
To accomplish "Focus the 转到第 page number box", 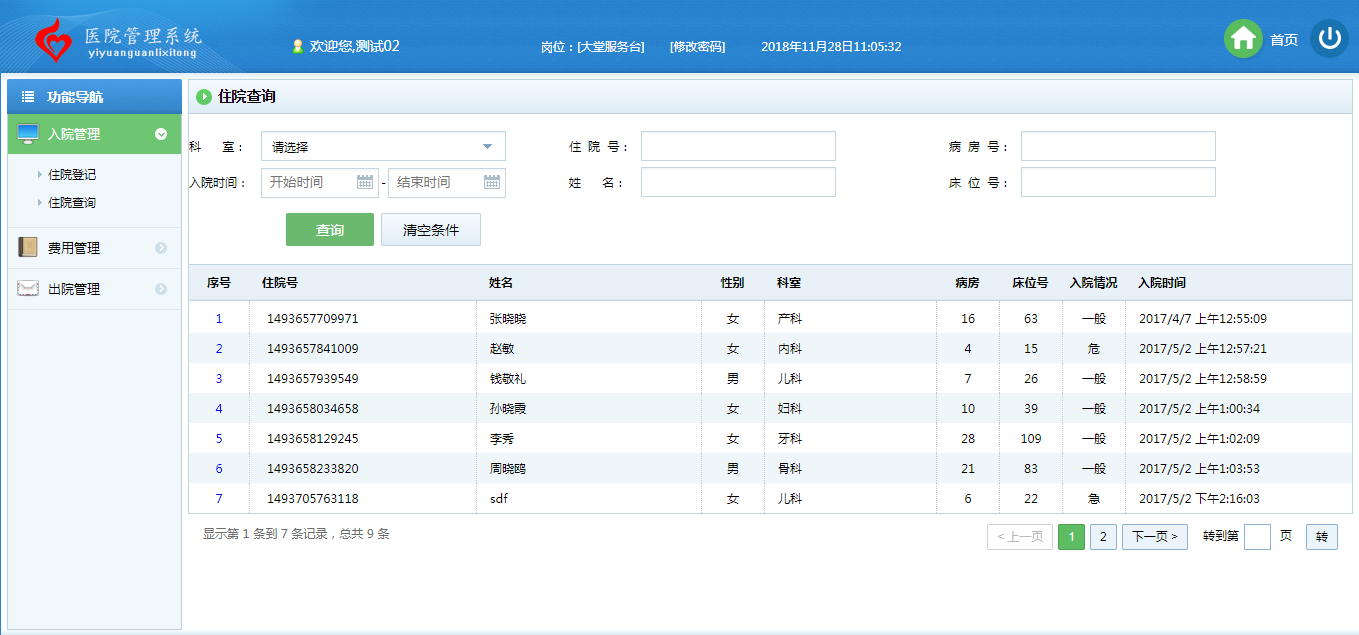I will pos(1257,537).
